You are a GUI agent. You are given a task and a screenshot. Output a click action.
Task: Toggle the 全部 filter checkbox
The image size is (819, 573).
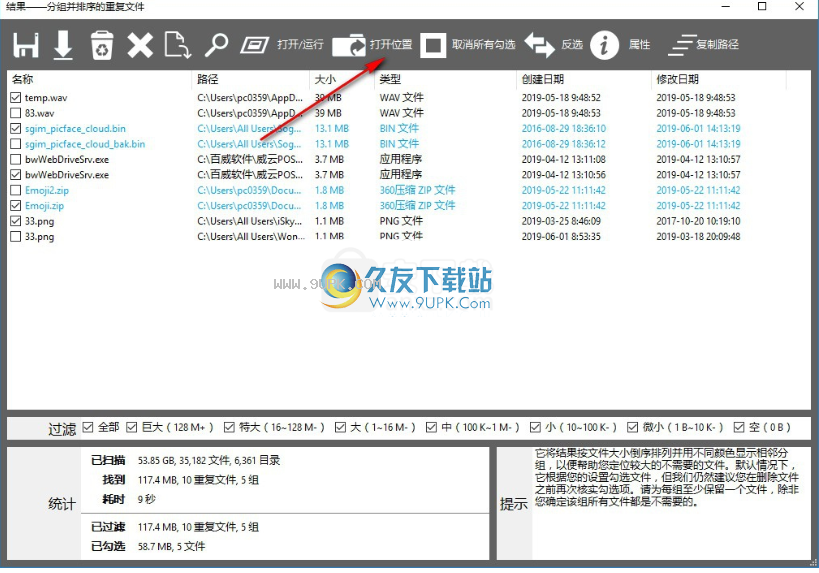click(x=88, y=427)
